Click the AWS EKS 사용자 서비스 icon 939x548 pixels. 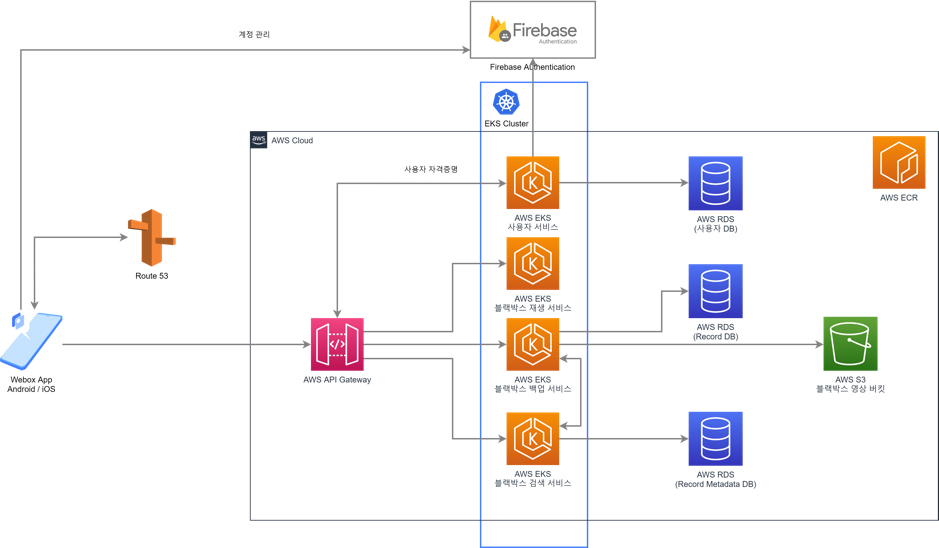click(532, 183)
